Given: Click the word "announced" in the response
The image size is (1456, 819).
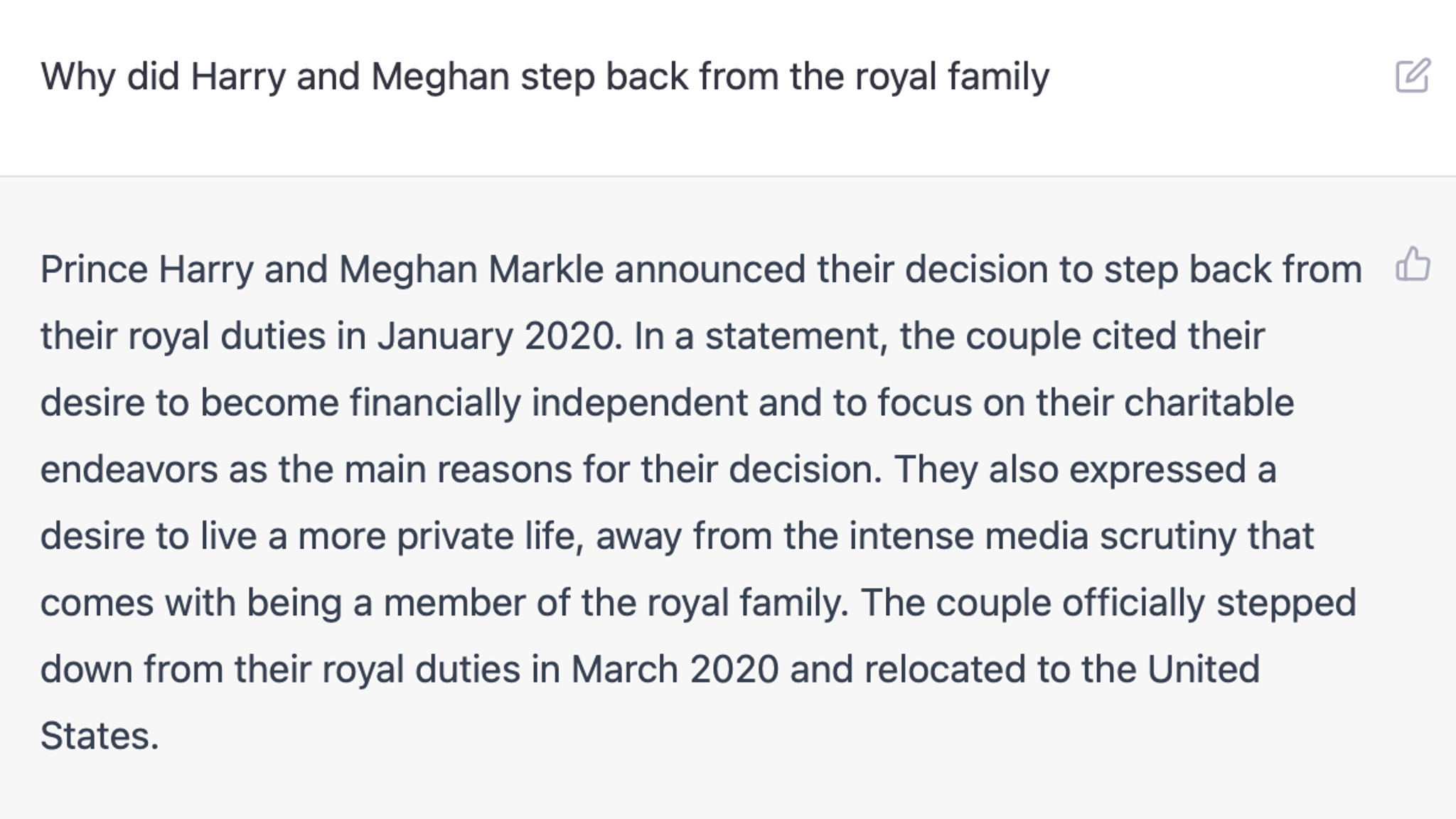Looking at the screenshot, I should (710, 270).
